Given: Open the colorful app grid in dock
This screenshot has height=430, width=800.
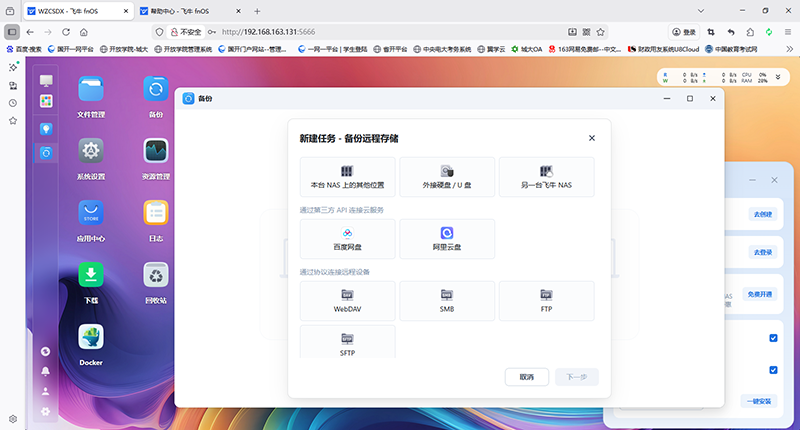Looking at the screenshot, I should [46, 101].
